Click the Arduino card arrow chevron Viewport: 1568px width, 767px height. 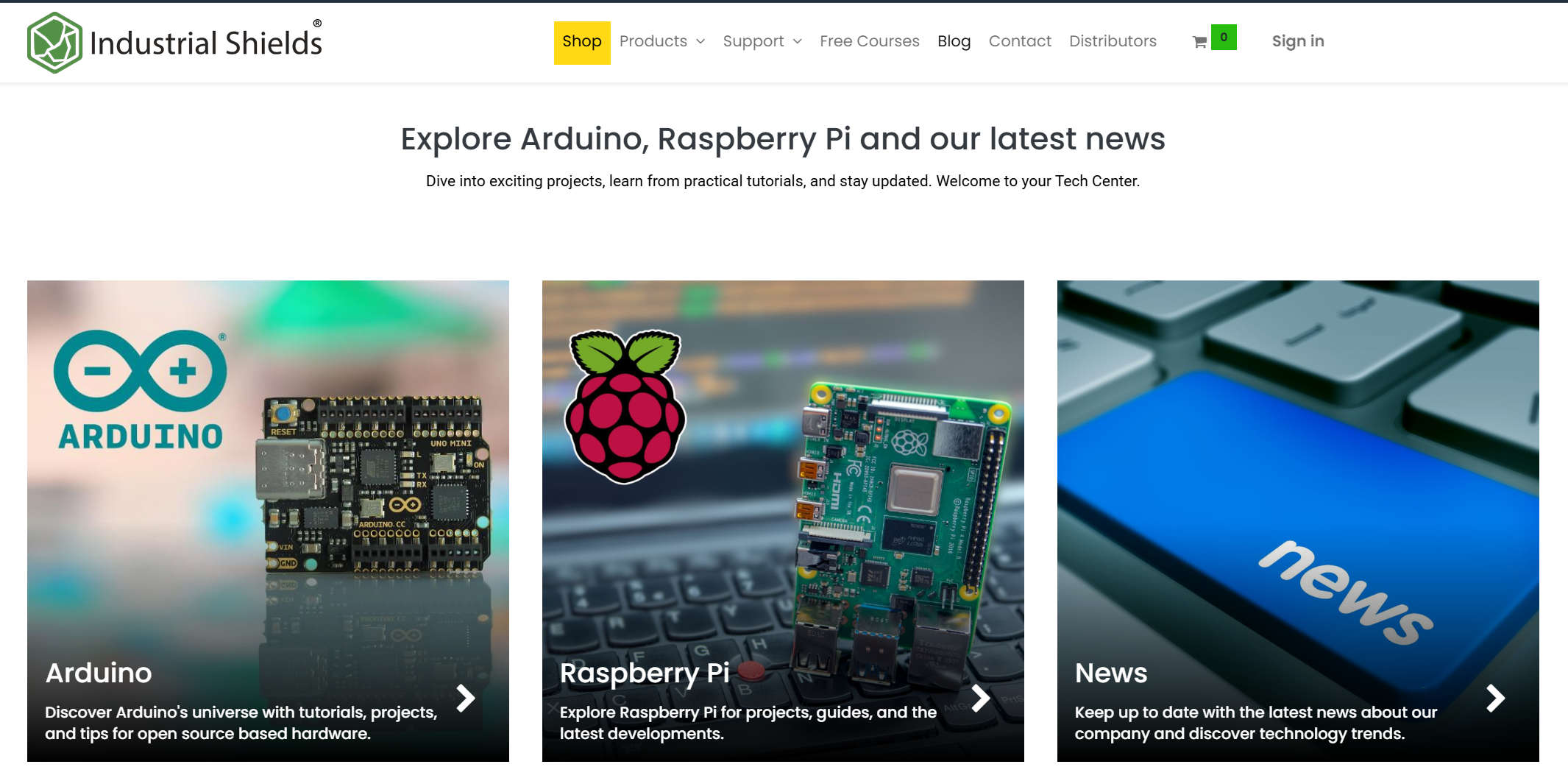(x=465, y=698)
